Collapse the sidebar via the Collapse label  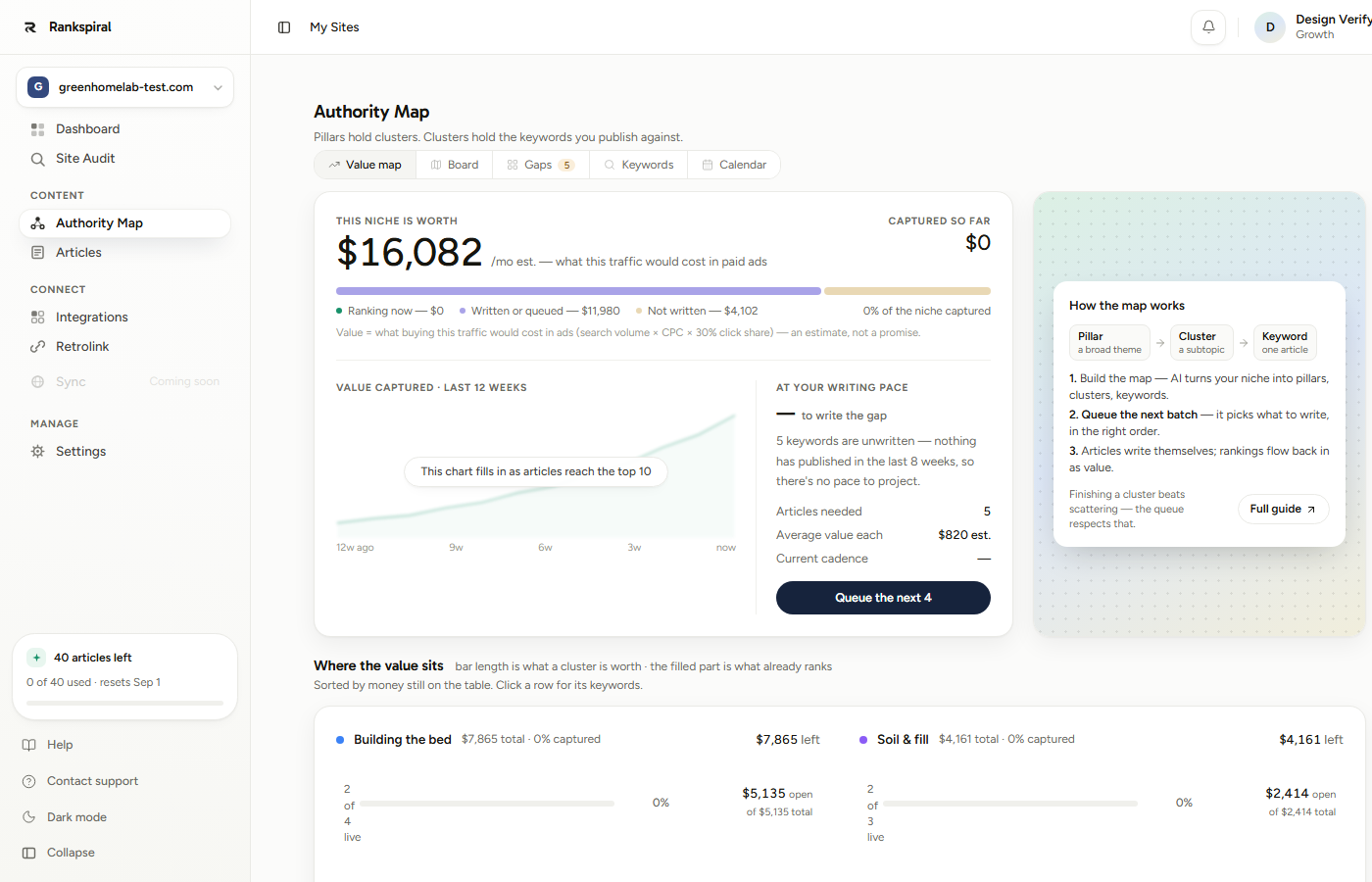(71, 853)
